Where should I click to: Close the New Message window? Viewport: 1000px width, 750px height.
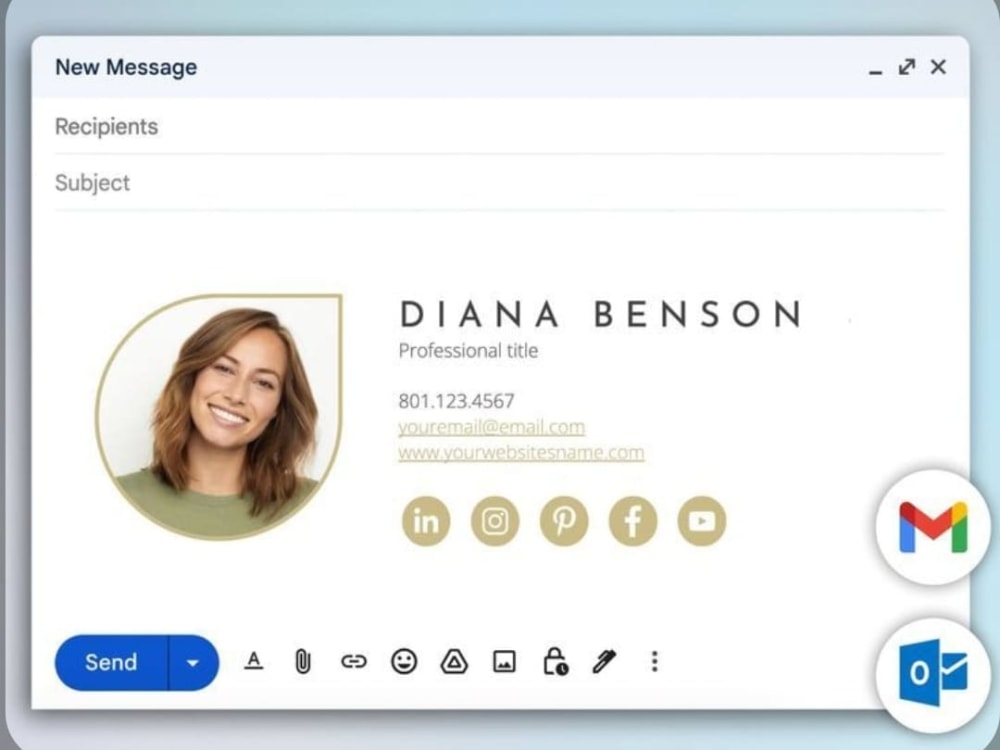coord(938,67)
